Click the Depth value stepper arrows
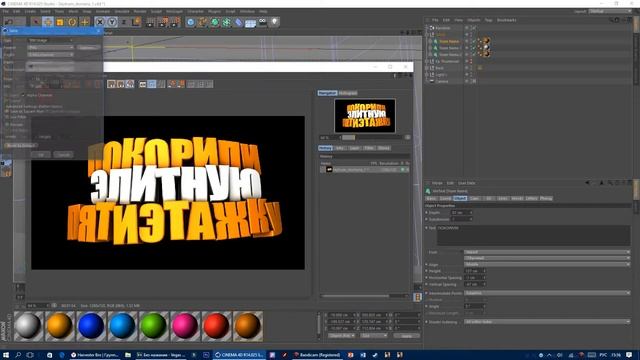Screen dimensions: 640x360 click(x=471, y=213)
